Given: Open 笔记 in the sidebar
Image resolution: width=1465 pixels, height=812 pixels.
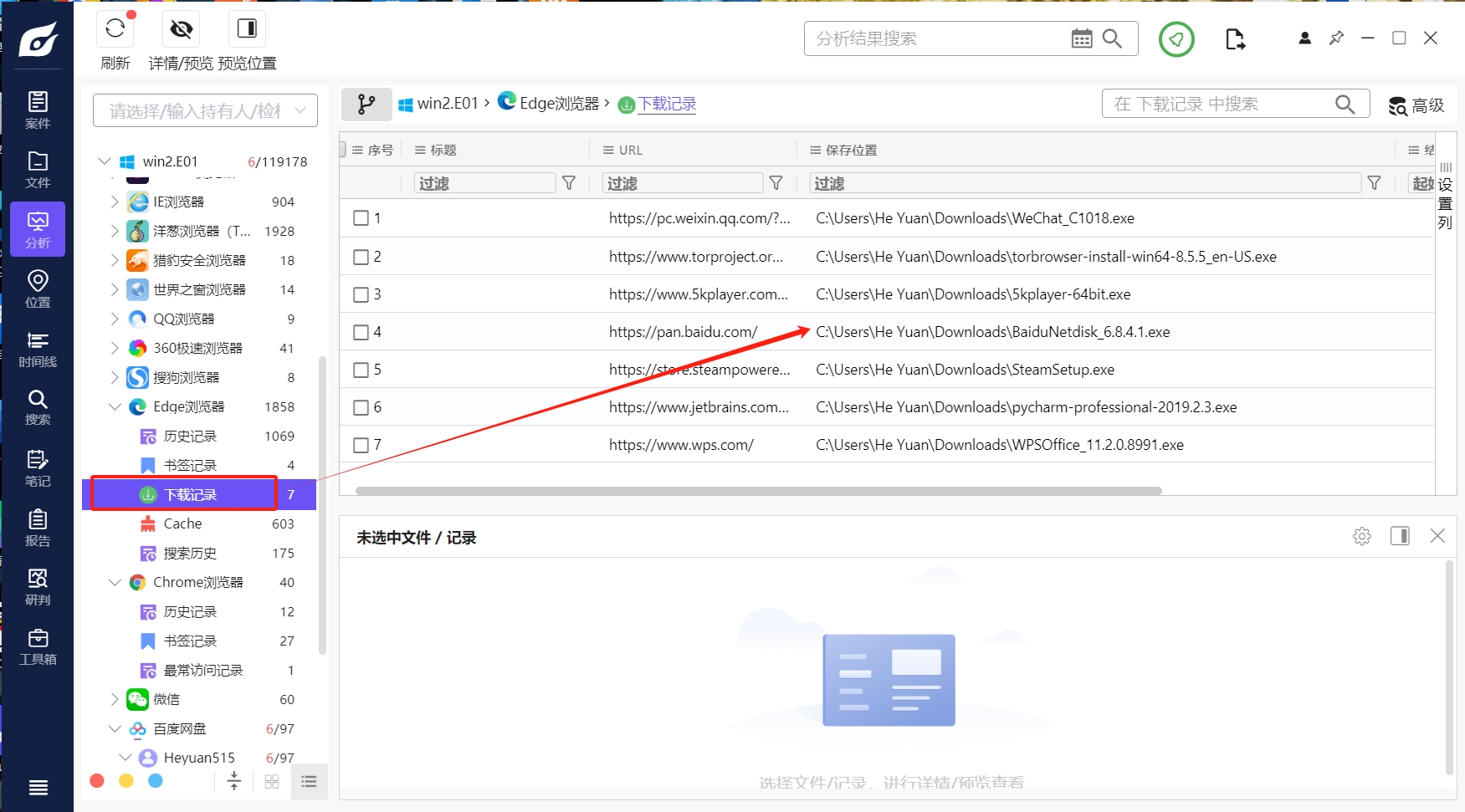Looking at the screenshot, I should click(x=38, y=468).
